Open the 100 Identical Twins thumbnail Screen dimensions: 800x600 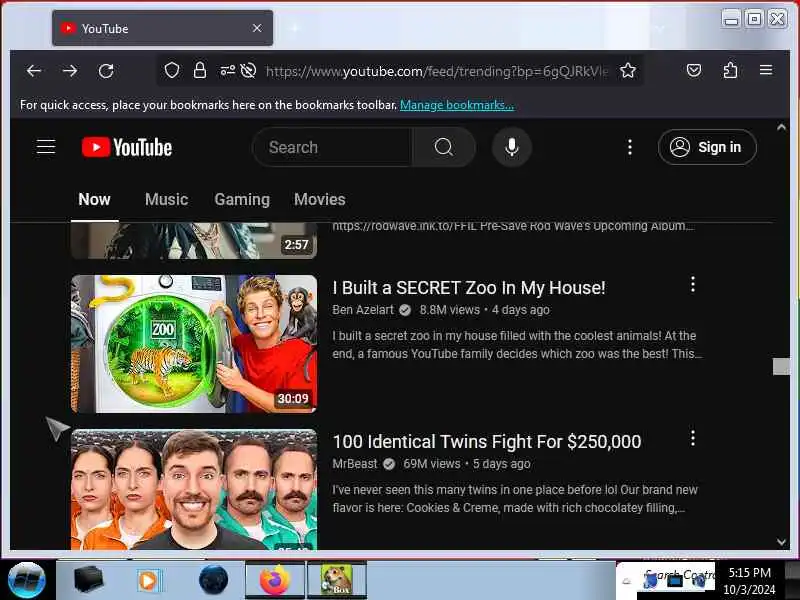194,490
